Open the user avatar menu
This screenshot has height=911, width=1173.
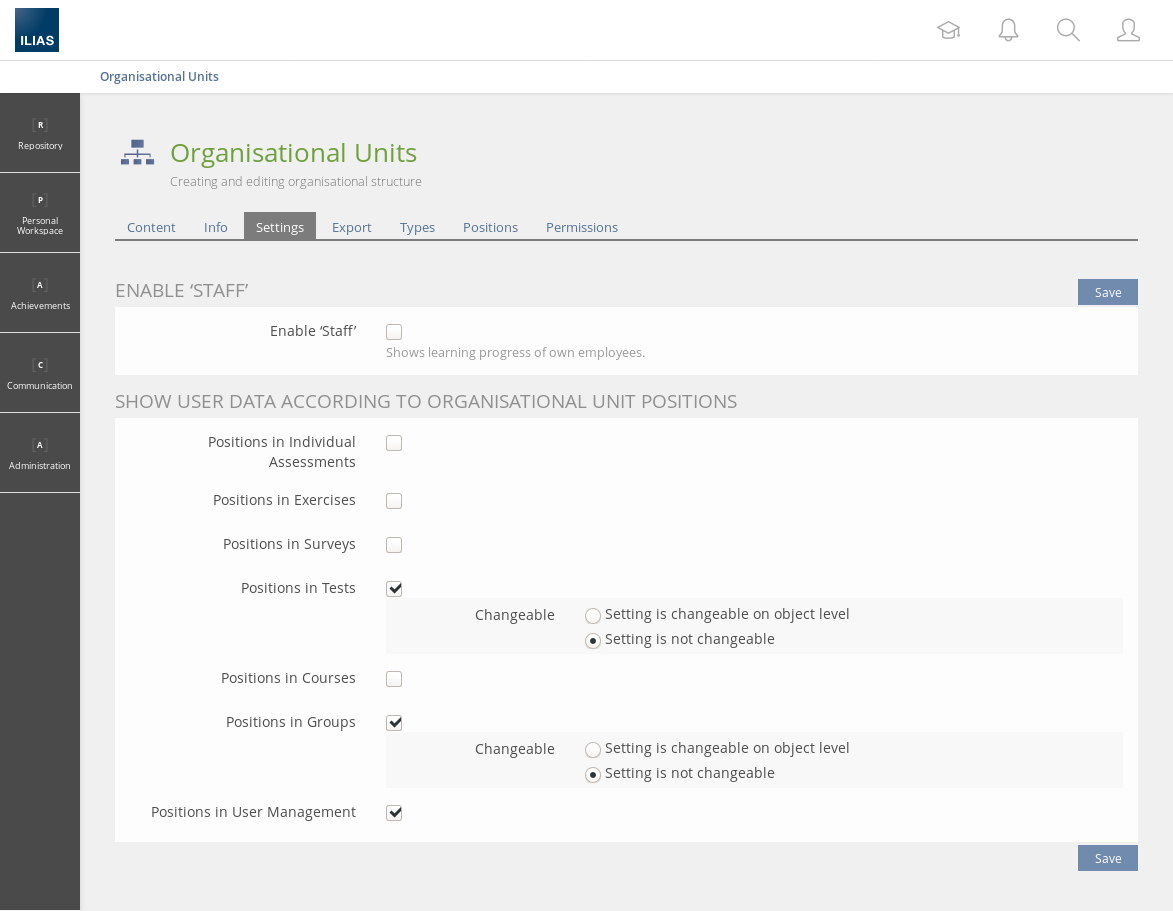[1128, 30]
